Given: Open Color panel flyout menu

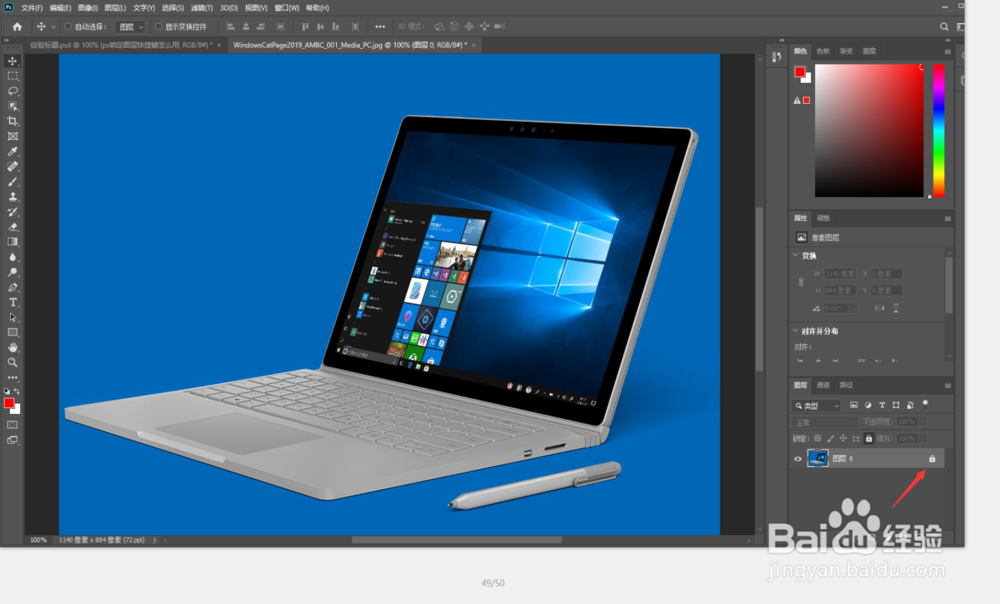Looking at the screenshot, I should [948, 52].
